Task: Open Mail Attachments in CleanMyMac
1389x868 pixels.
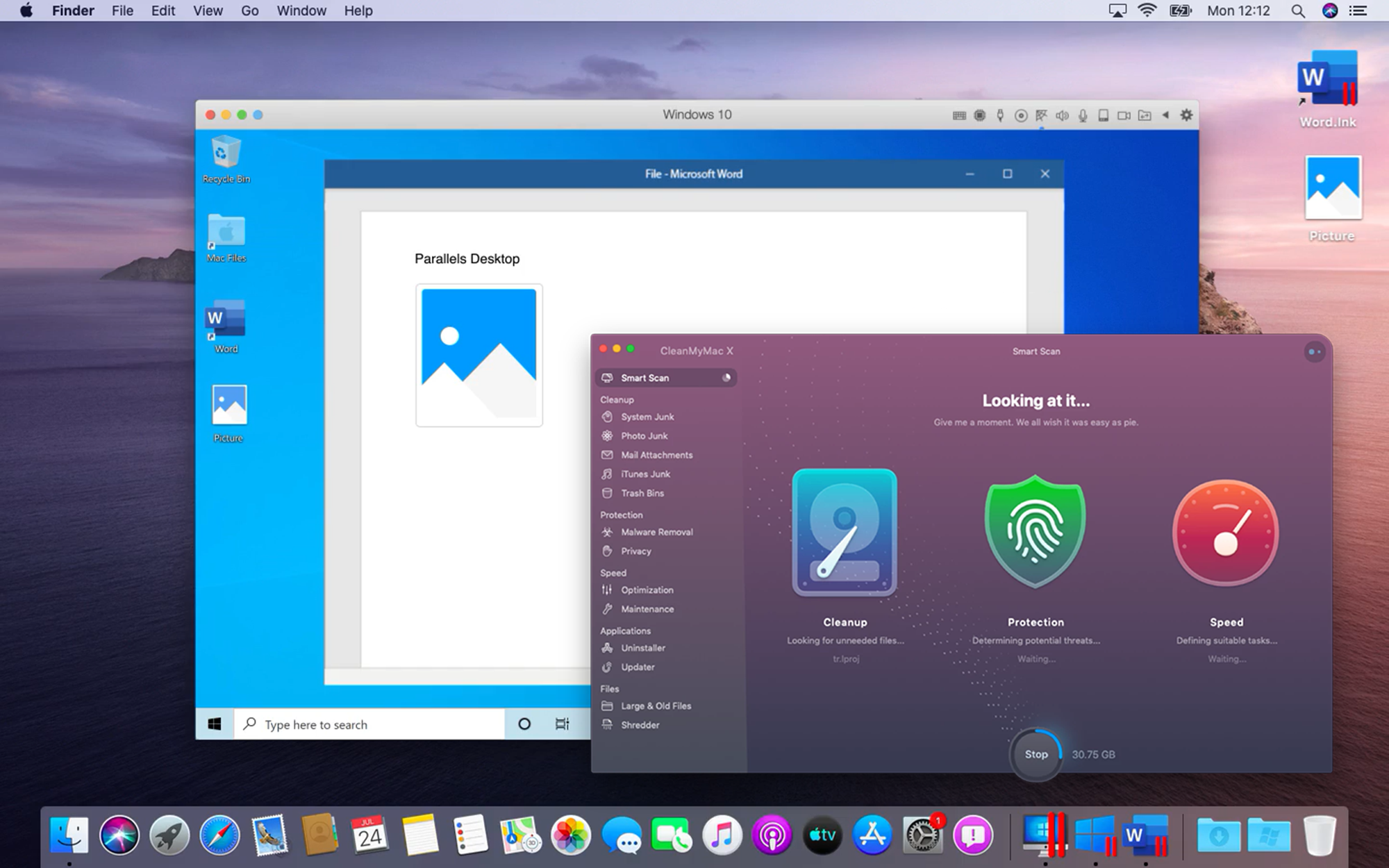Action: point(656,455)
